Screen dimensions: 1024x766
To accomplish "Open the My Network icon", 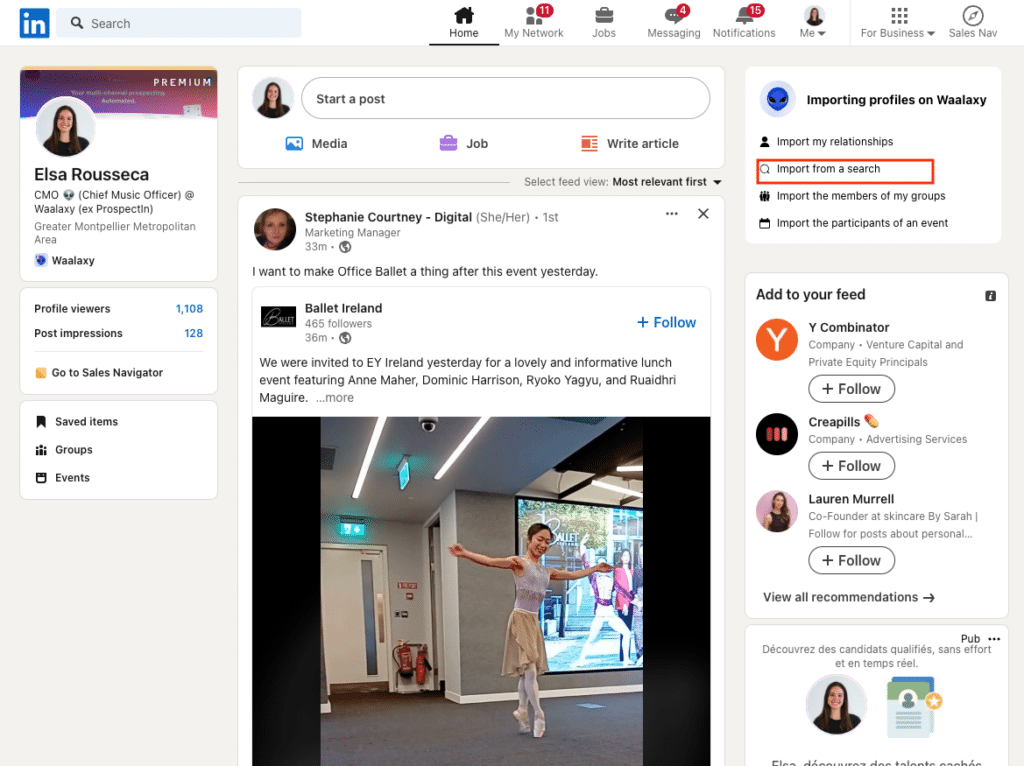I will click(x=534, y=17).
